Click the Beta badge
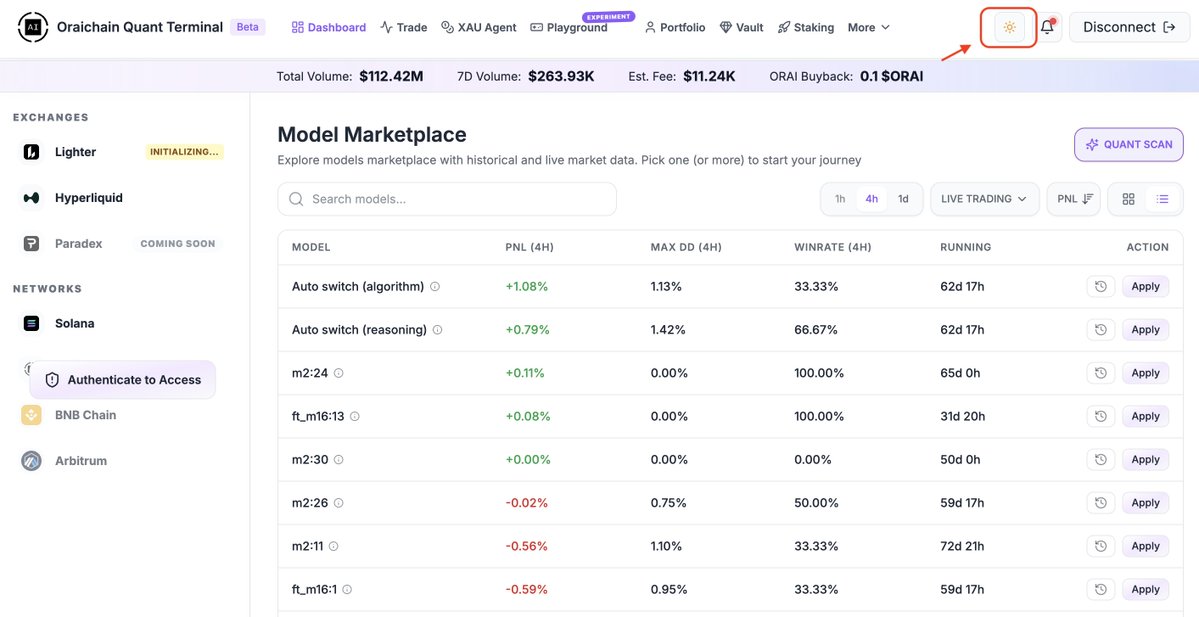This screenshot has height=617, width=1199. point(248,27)
